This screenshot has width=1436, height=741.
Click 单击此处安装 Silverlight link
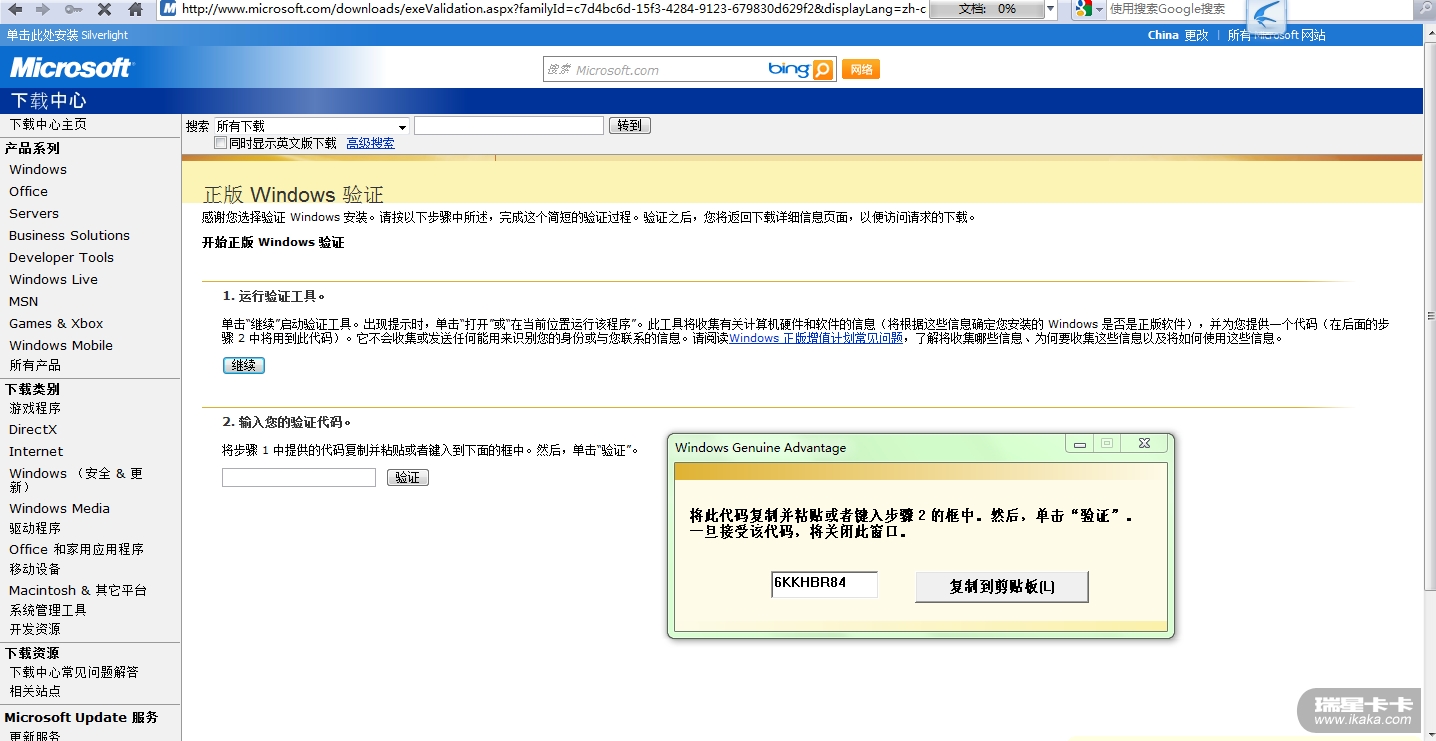[67, 35]
